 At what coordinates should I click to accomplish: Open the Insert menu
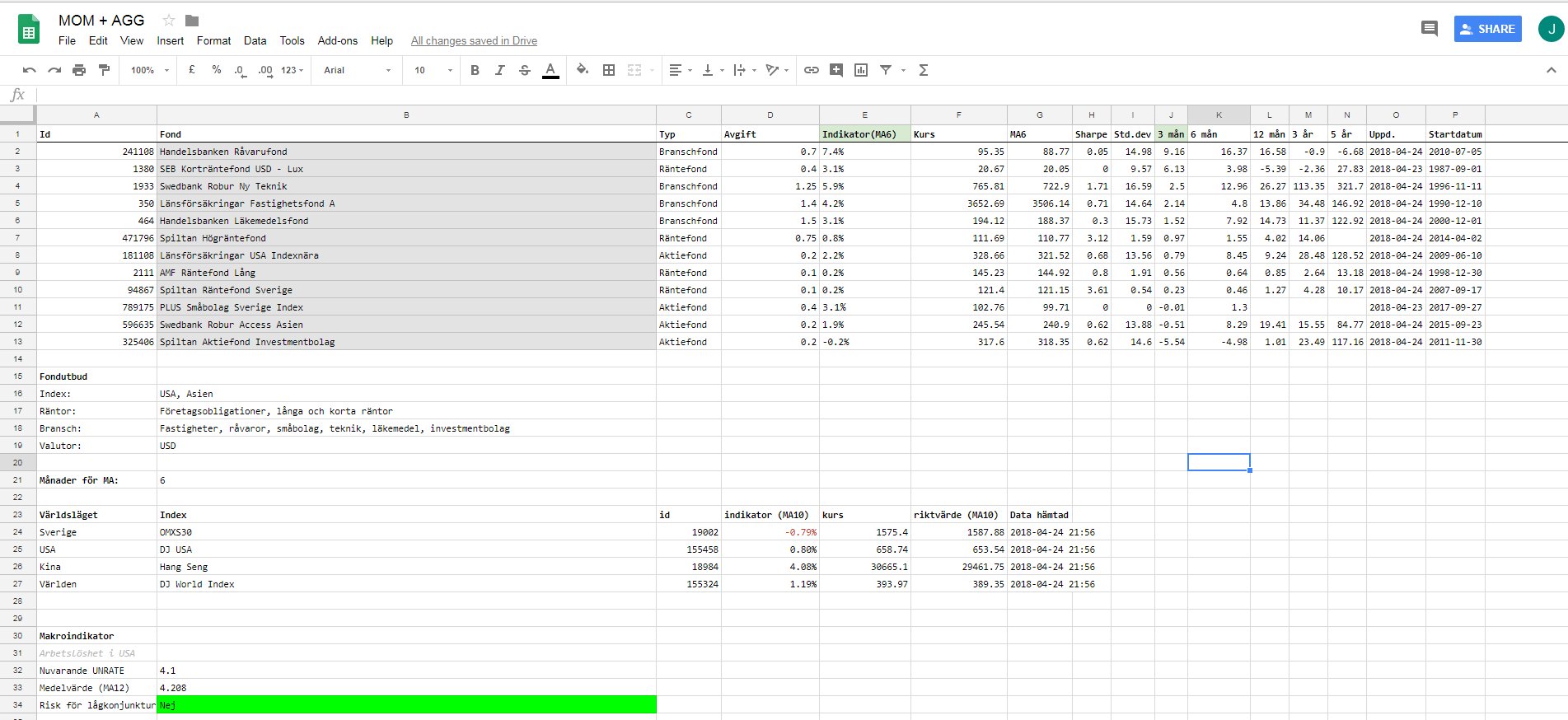point(171,40)
